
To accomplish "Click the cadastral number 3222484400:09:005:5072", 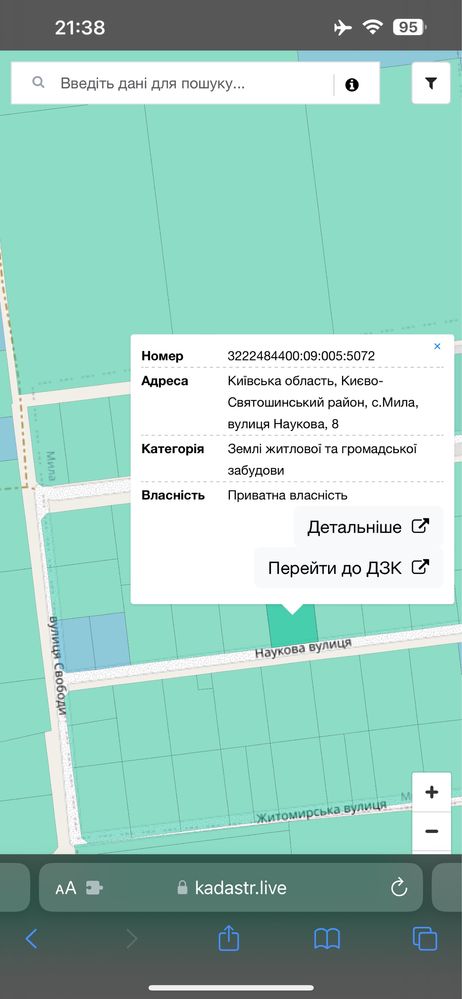I will [301, 356].
